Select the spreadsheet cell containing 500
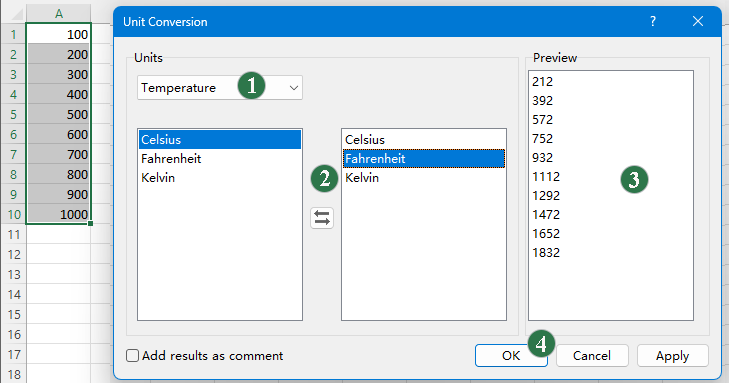 point(59,114)
